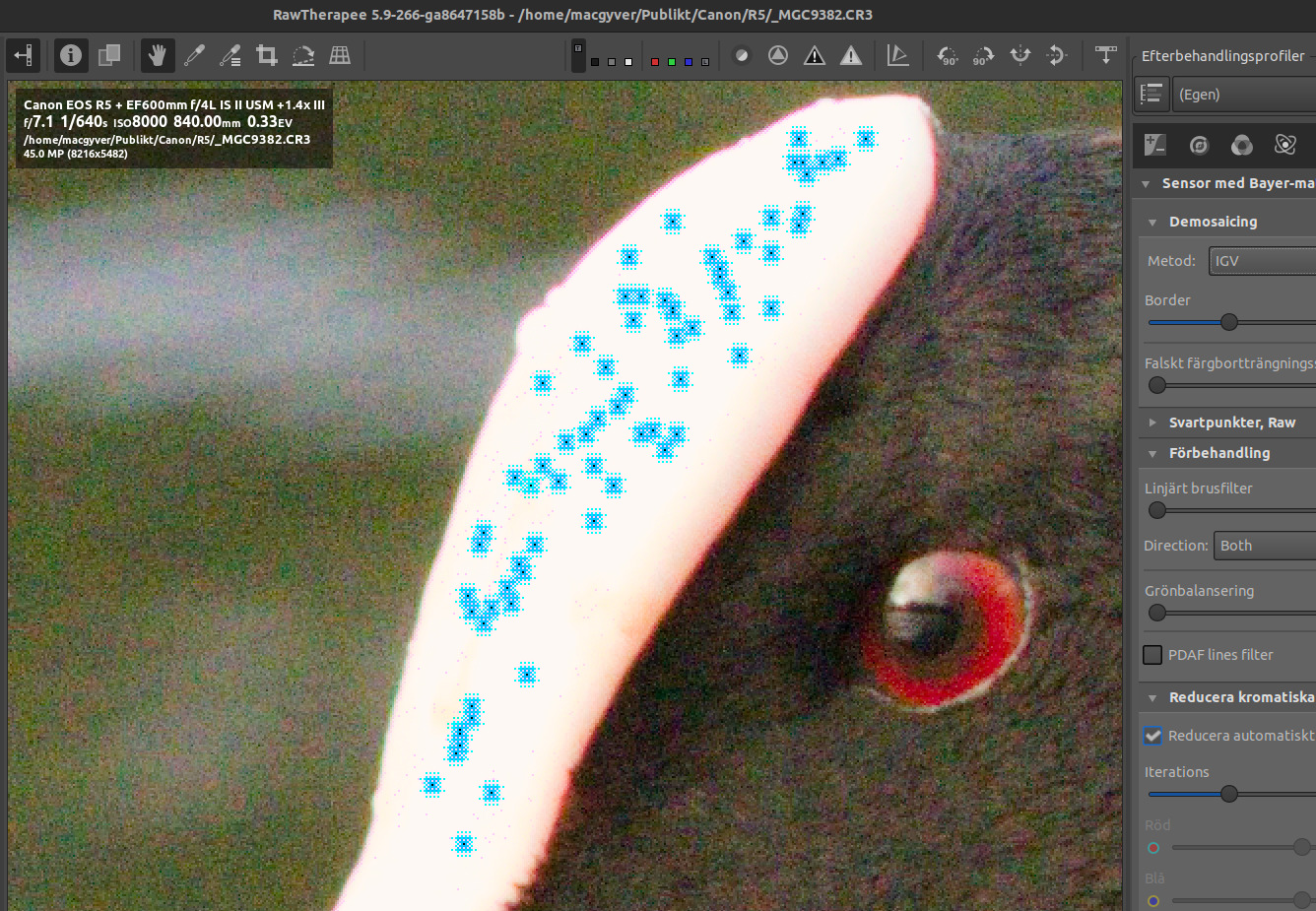The image size is (1316, 911).
Task: Open the Advanced tools tab
Action: pos(1285,145)
